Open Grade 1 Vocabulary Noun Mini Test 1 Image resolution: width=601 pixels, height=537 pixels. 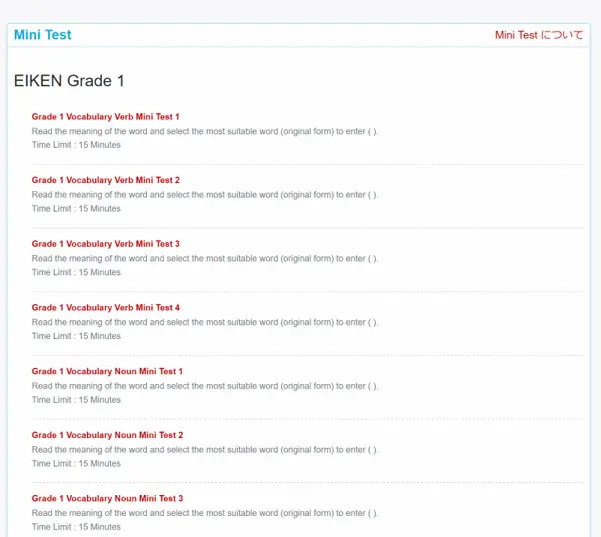pos(107,371)
